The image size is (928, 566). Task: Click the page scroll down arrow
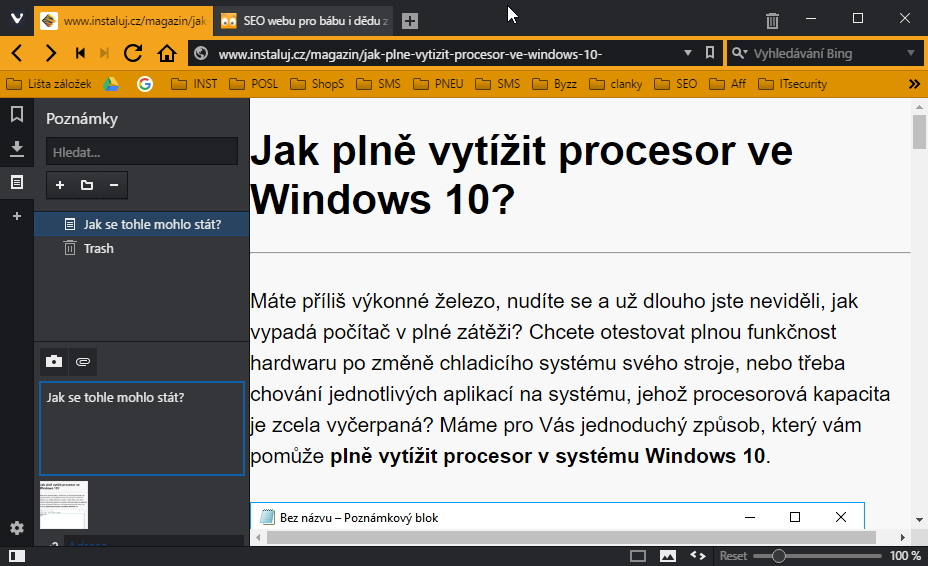(x=919, y=520)
